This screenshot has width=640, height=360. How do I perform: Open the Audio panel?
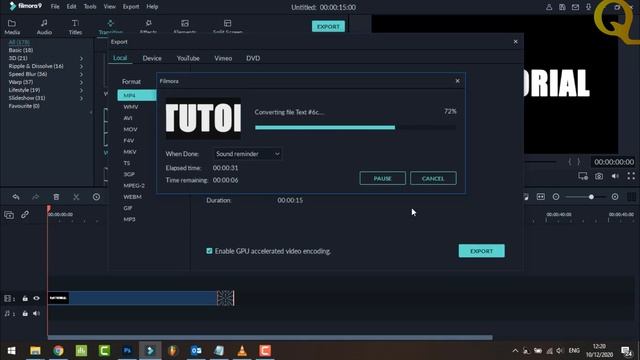click(44, 27)
